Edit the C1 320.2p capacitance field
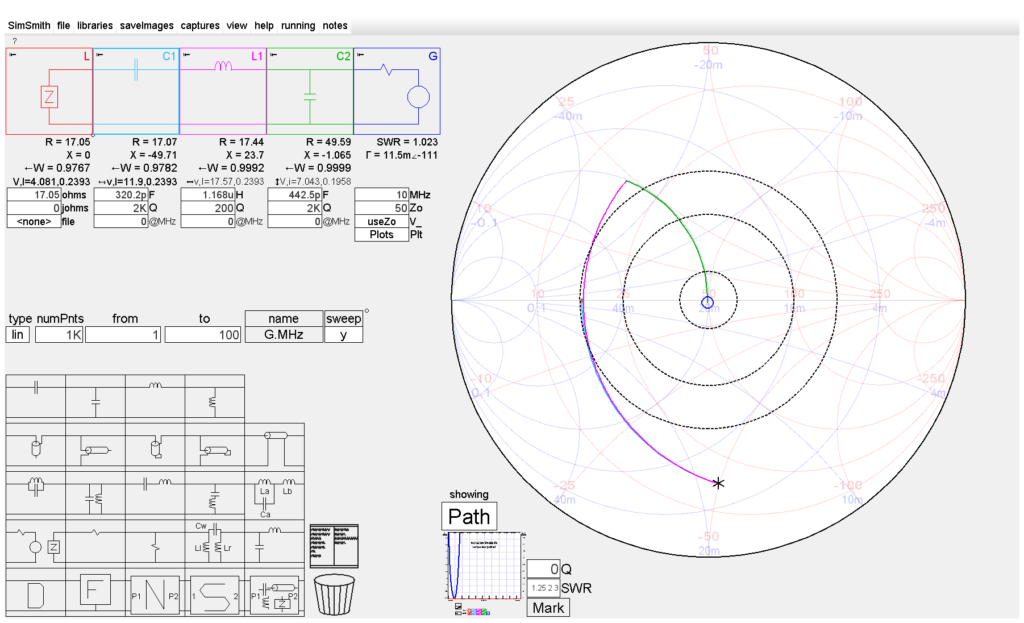1024x623 pixels. point(121,195)
